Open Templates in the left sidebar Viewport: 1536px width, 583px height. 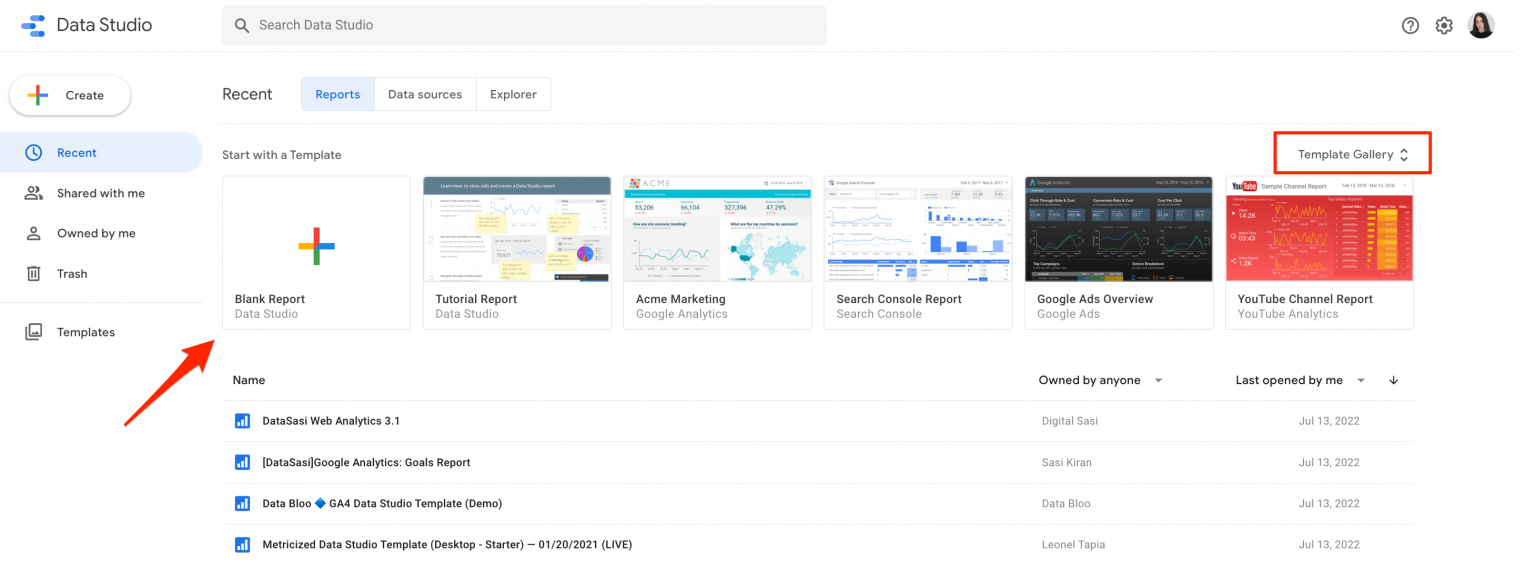pyautogui.click(x=85, y=332)
